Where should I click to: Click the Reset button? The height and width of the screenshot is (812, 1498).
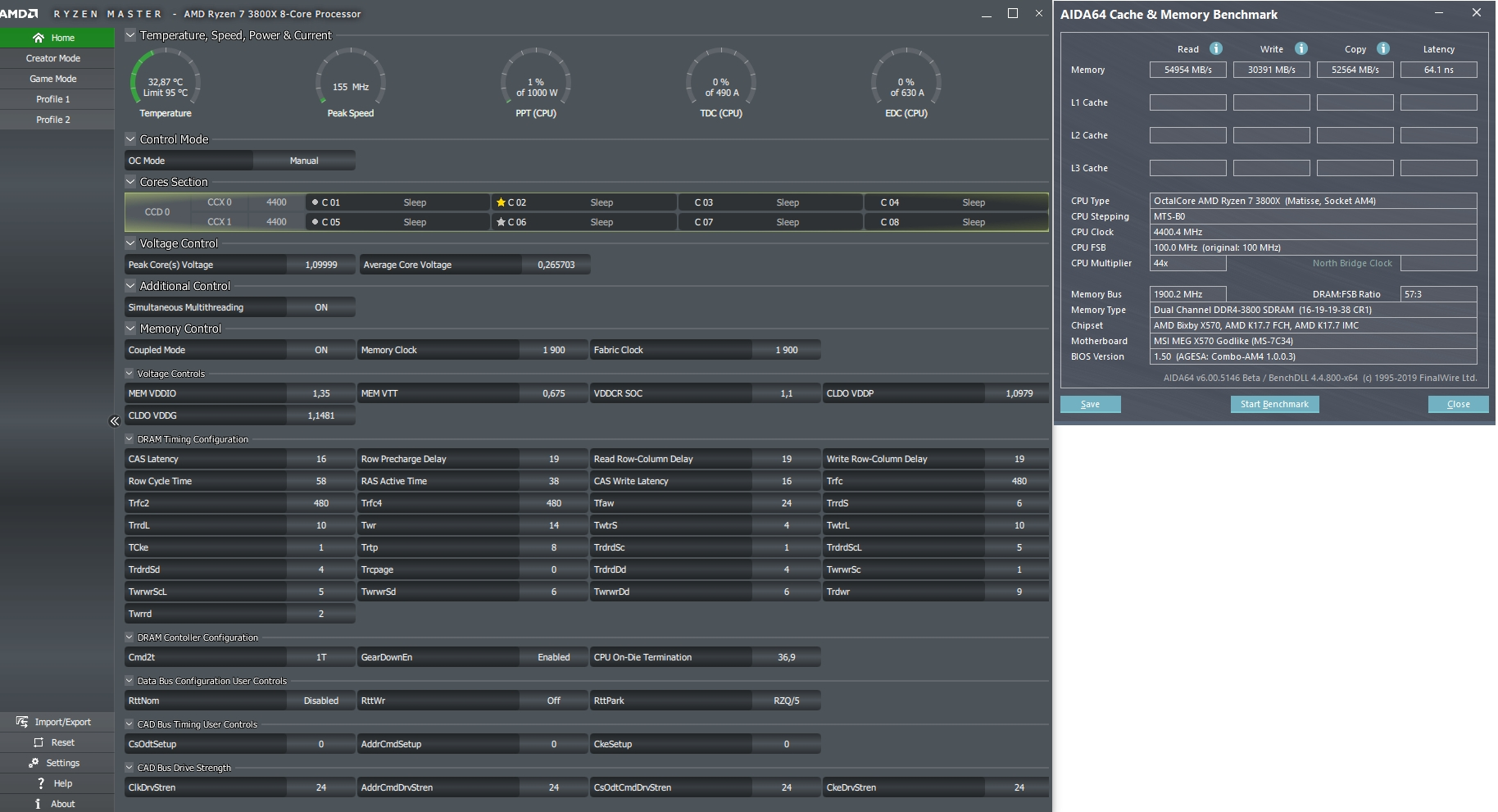click(57, 742)
